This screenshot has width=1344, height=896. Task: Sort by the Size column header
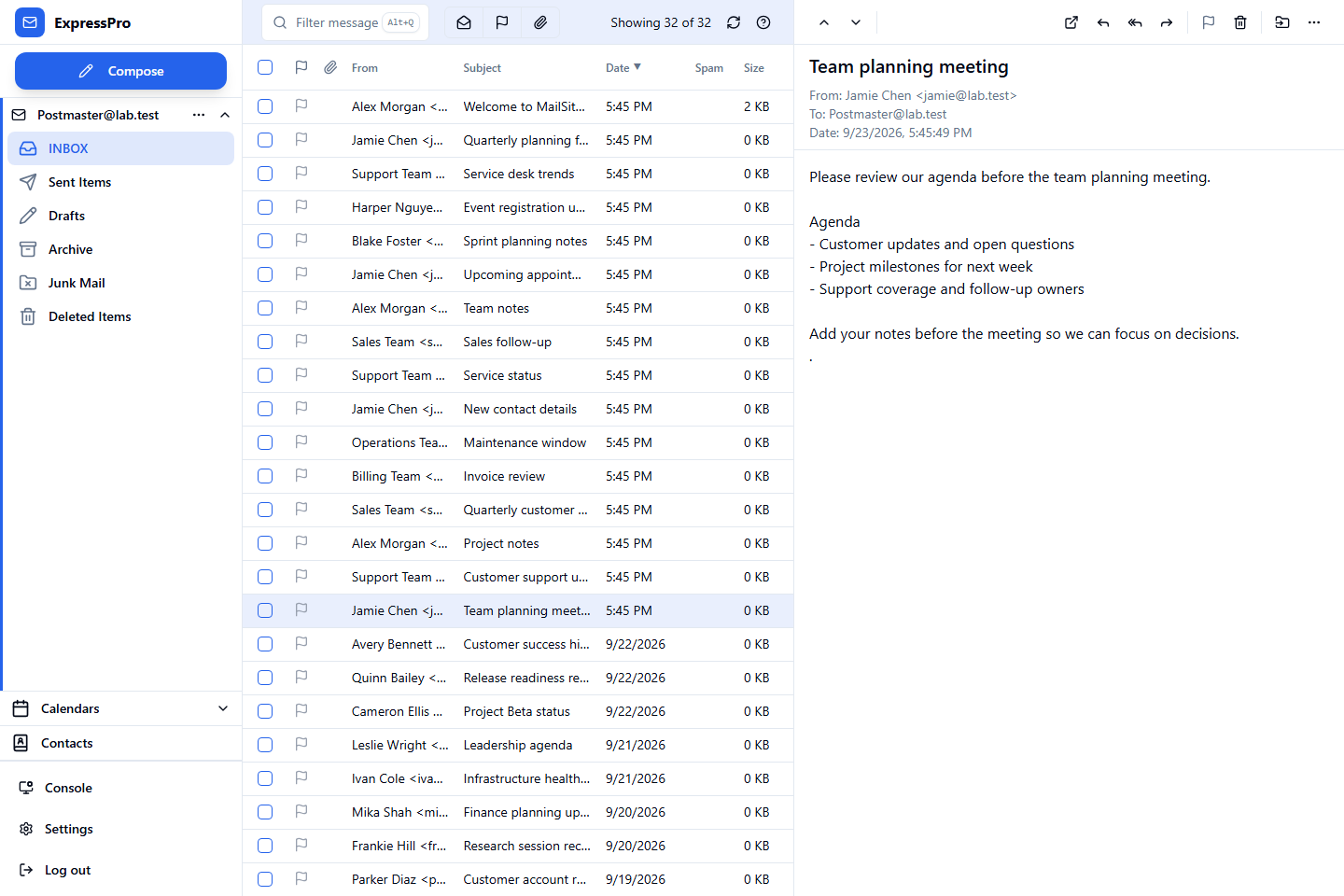(754, 68)
